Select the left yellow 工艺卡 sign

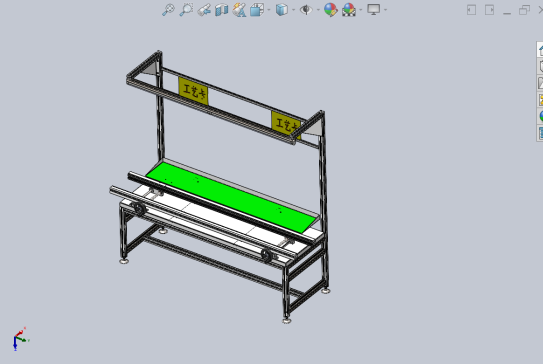coord(193,91)
